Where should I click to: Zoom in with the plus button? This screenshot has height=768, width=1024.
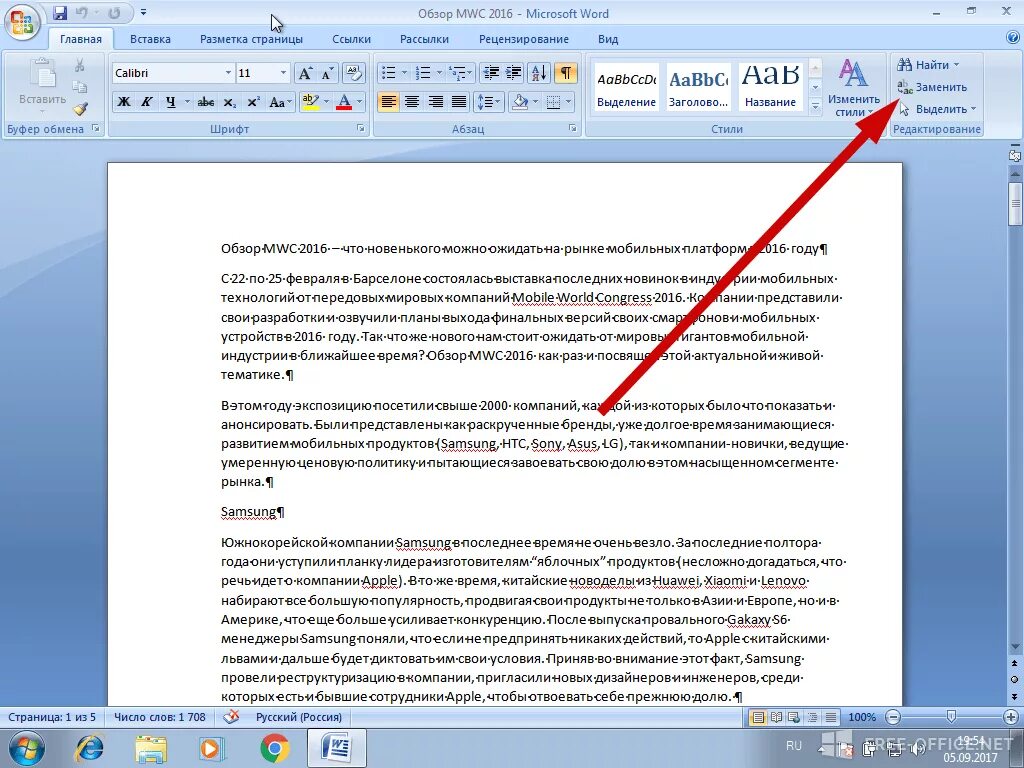pyautogui.click(x=1012, y=716)
